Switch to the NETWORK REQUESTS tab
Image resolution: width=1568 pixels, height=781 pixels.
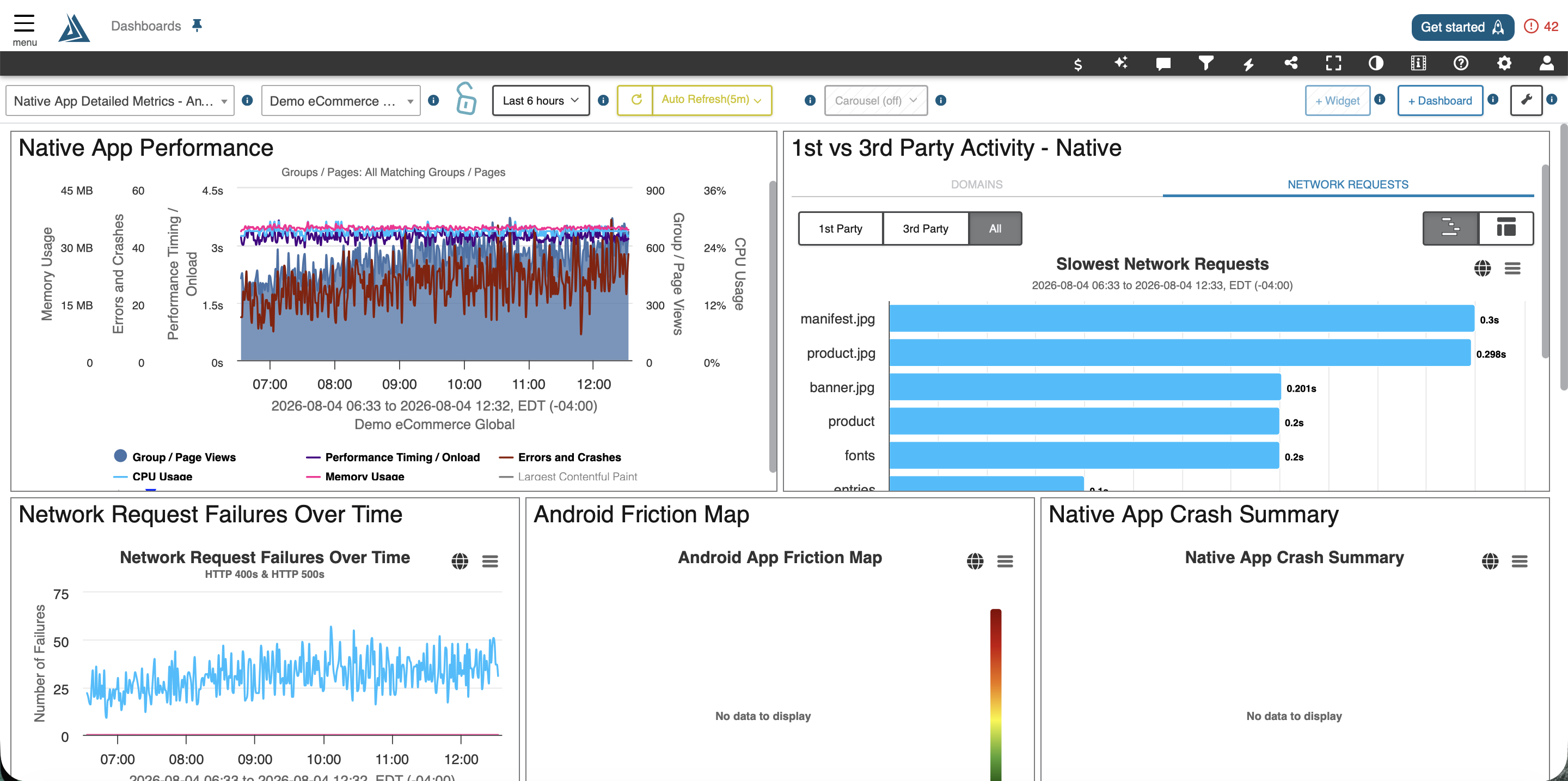pyautogui.click(x=1347, y=184)
